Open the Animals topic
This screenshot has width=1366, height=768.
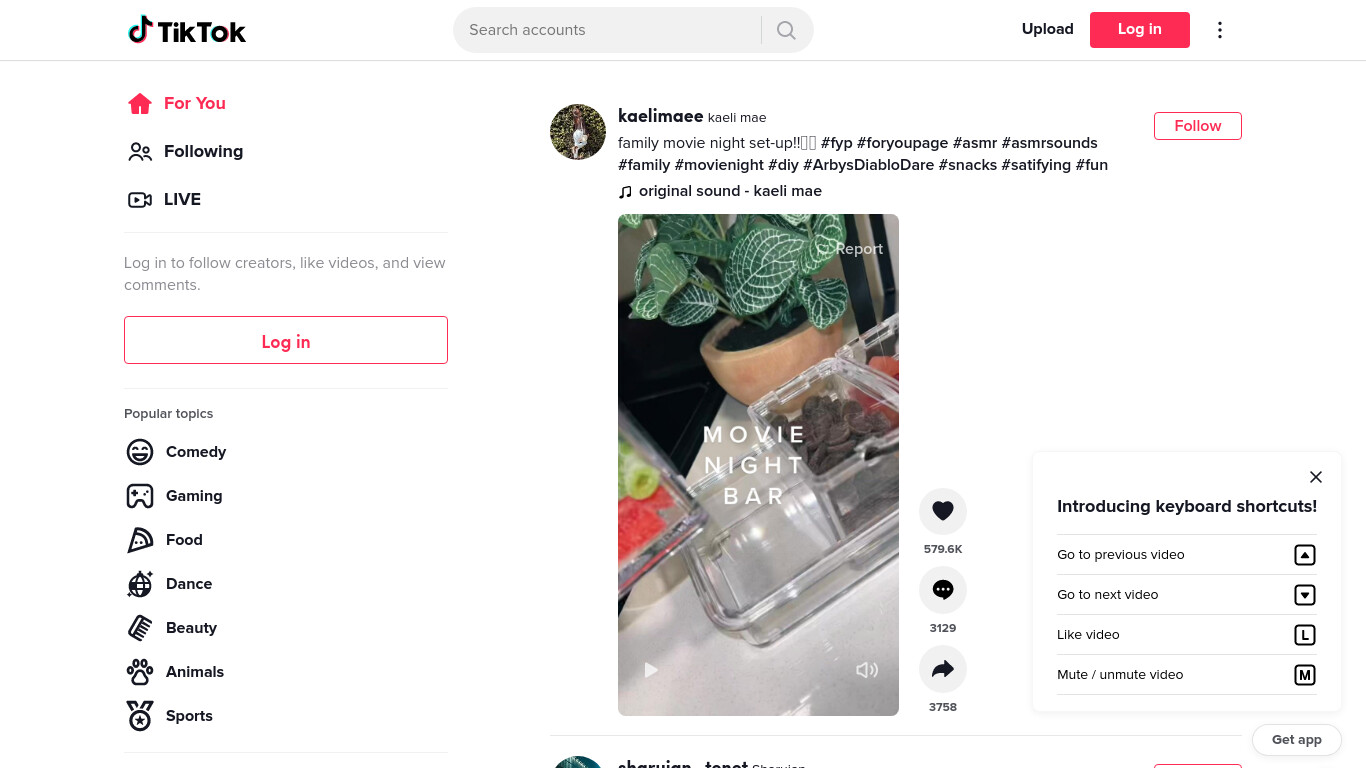tap(176, 672)
